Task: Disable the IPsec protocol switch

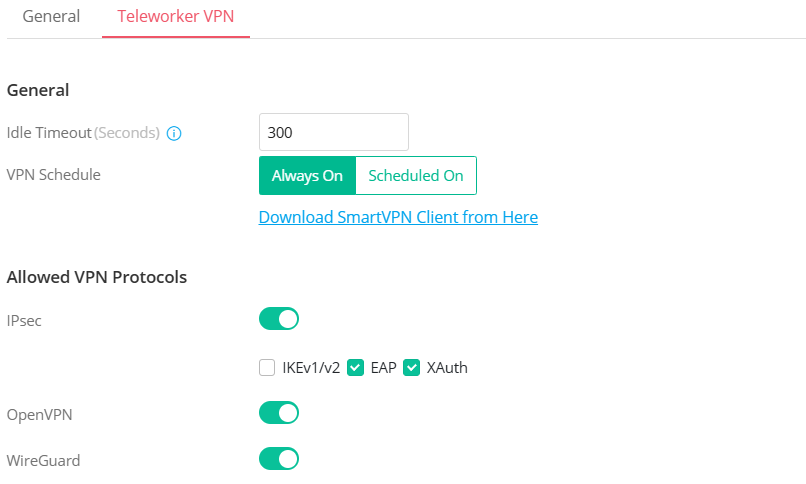Action: click(x=279, y=319)
